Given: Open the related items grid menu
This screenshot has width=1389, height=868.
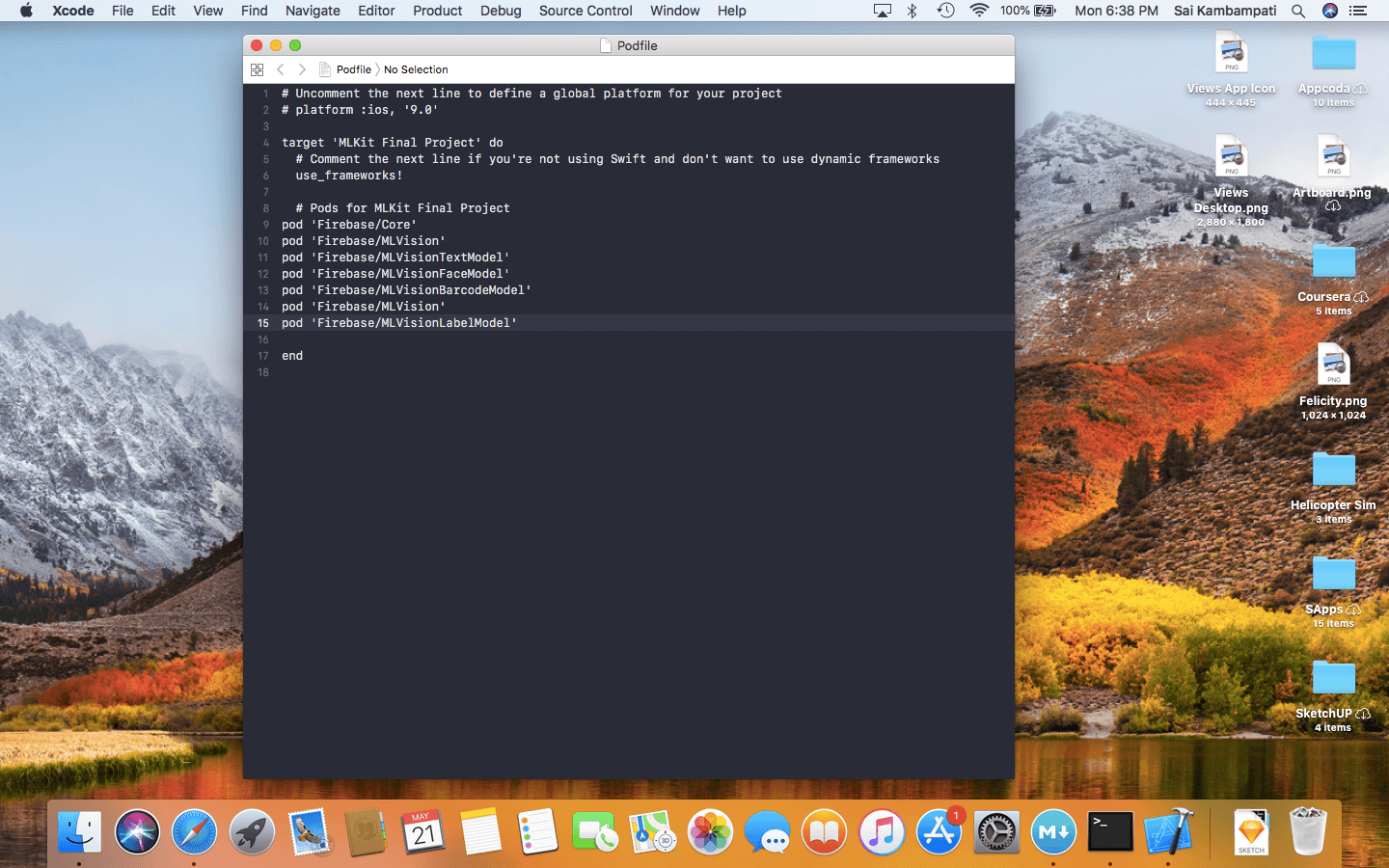Looking at the screenshot, I should 257,69.
